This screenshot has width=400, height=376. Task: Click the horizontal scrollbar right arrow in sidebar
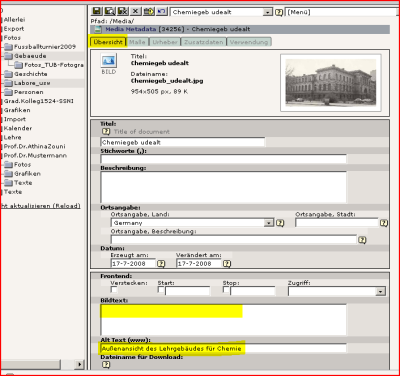[x=79, y=364]
